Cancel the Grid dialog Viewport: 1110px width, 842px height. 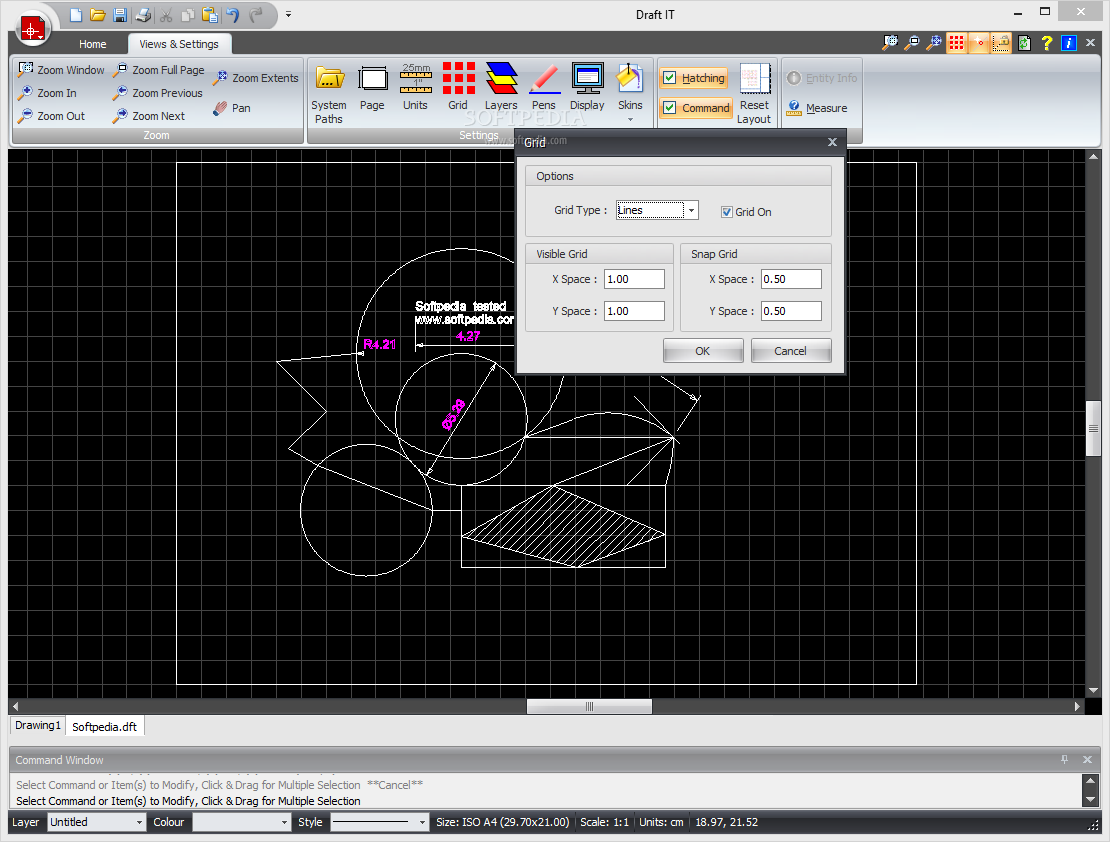(791, 351)
